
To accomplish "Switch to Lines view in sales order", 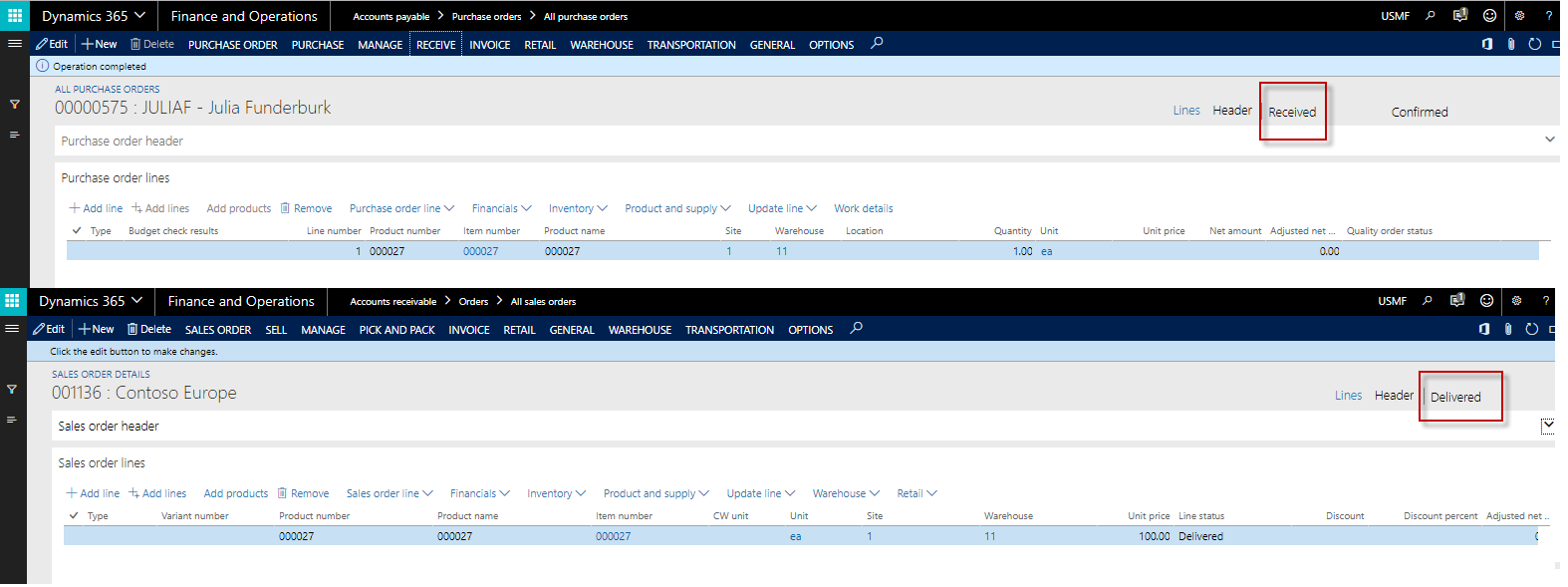I will 1348,396.
